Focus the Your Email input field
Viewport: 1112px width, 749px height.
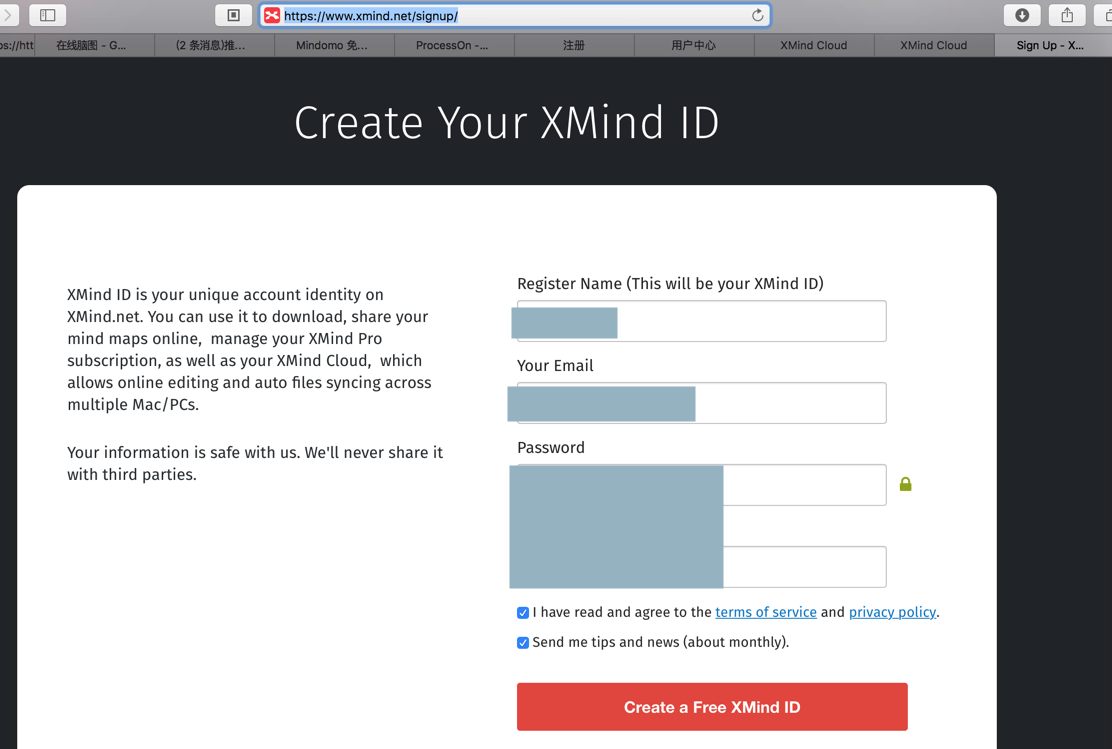pos(701,403)
